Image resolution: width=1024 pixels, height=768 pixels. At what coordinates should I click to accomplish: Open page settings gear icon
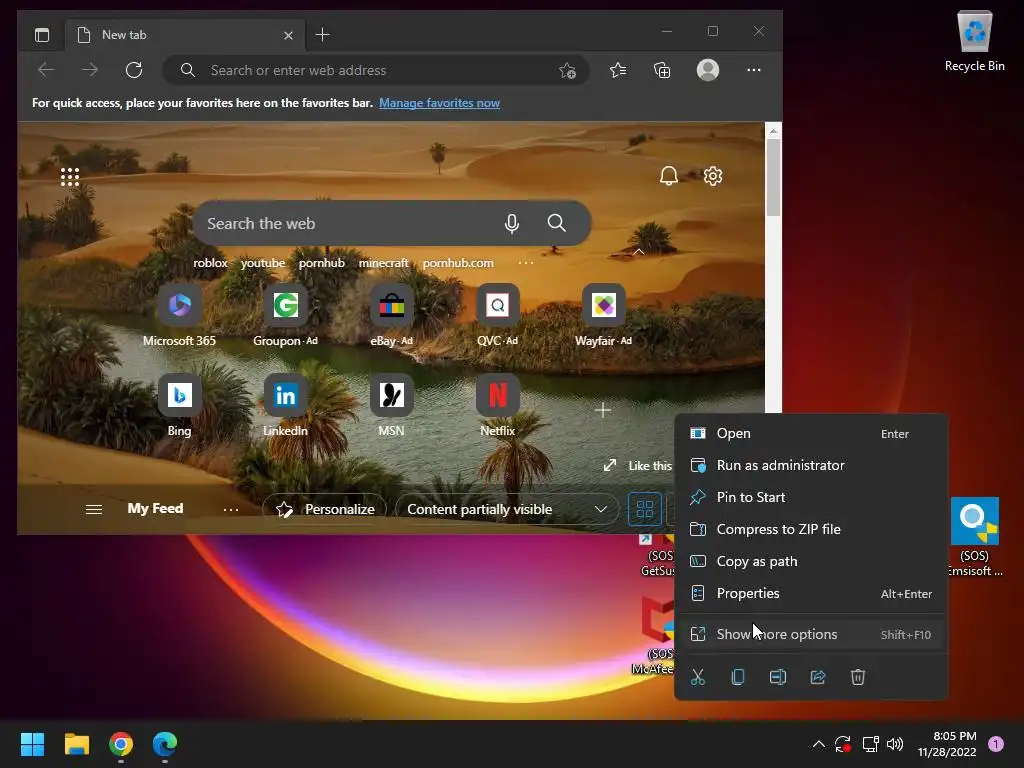[x=712, y=176]
